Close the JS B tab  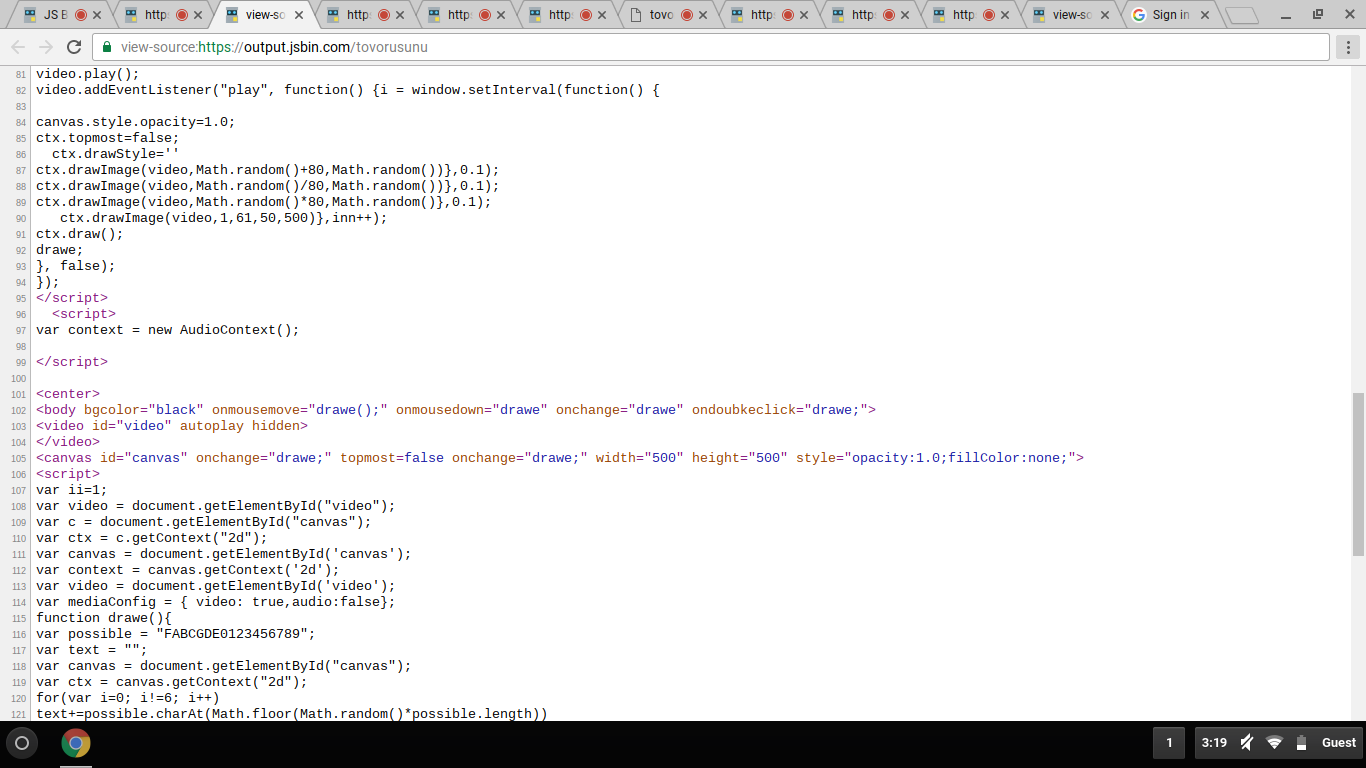98,15
